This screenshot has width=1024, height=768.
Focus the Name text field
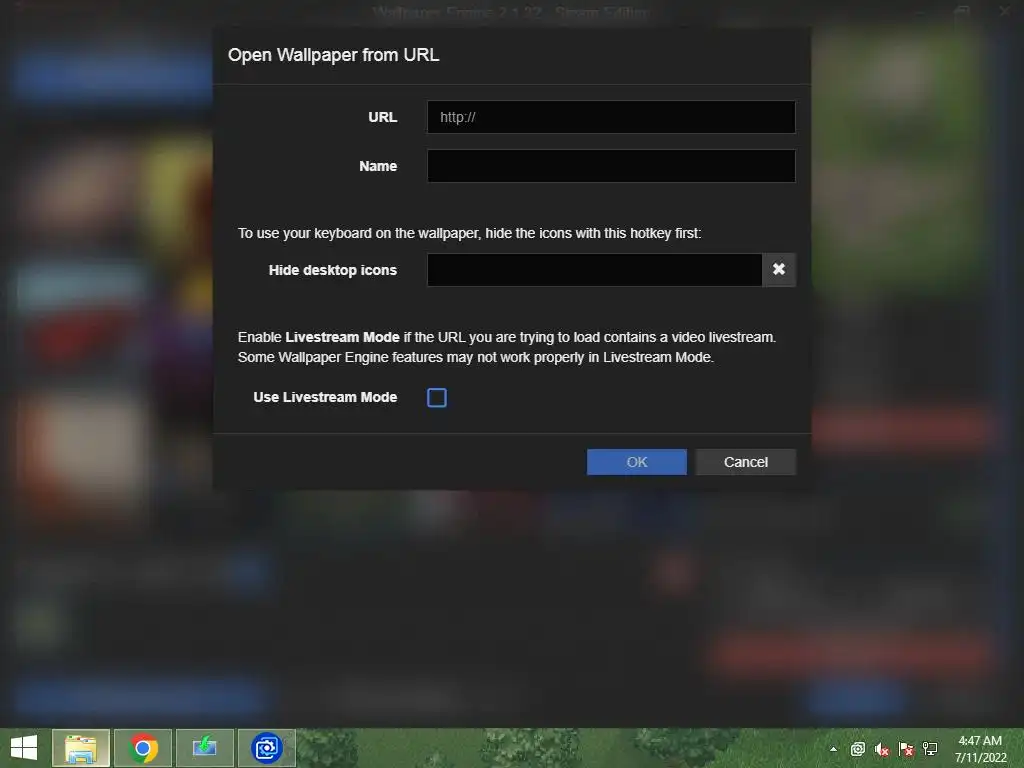(x=611, y=166)
